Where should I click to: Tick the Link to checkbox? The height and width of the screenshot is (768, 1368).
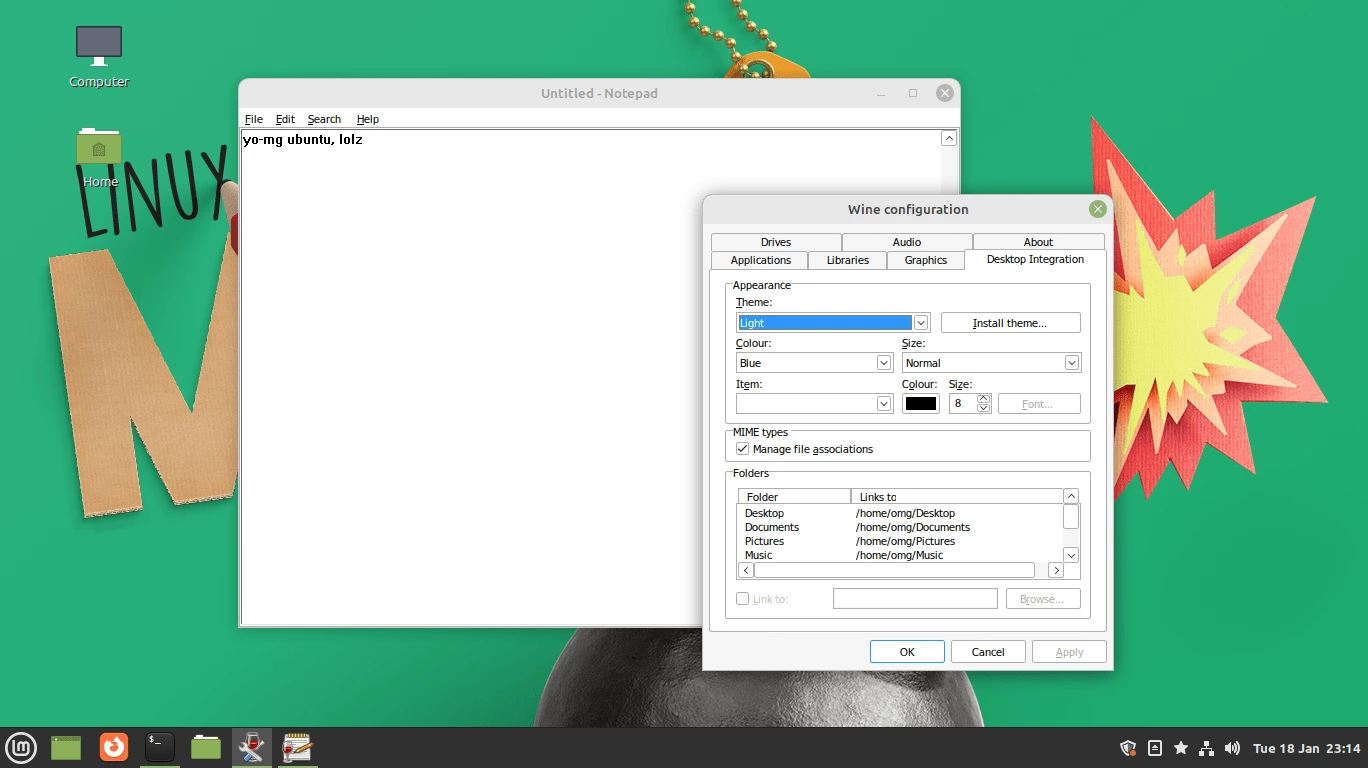(x=742, y=599)
